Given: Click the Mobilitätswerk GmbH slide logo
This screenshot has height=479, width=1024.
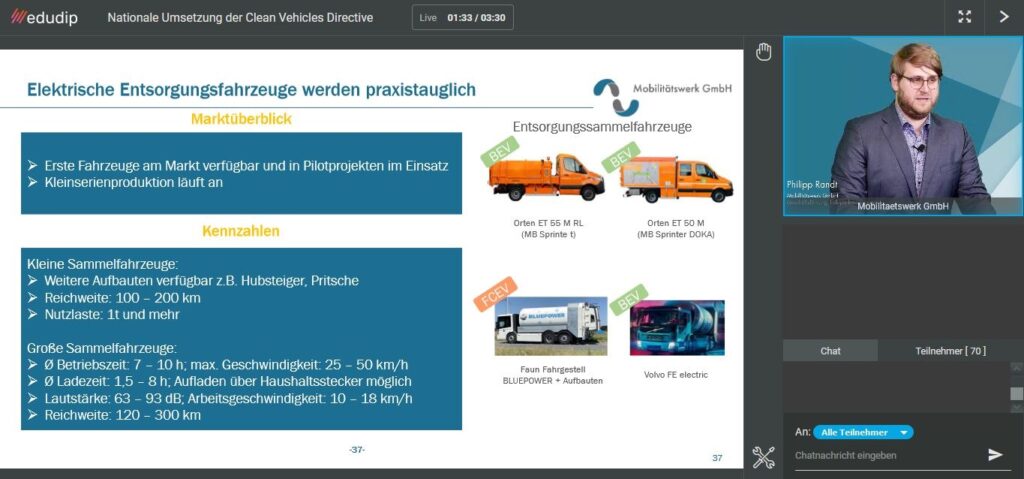Looking at the screenshot, I should click(x=662, y=97).
